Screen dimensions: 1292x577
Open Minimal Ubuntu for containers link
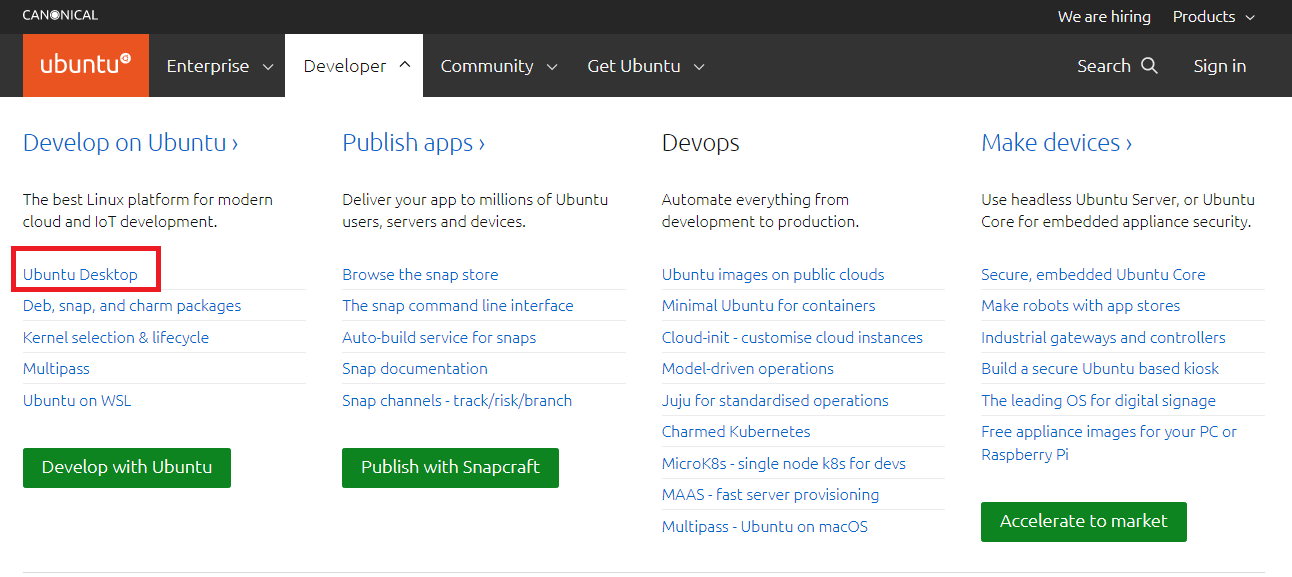tap(769, 305)
